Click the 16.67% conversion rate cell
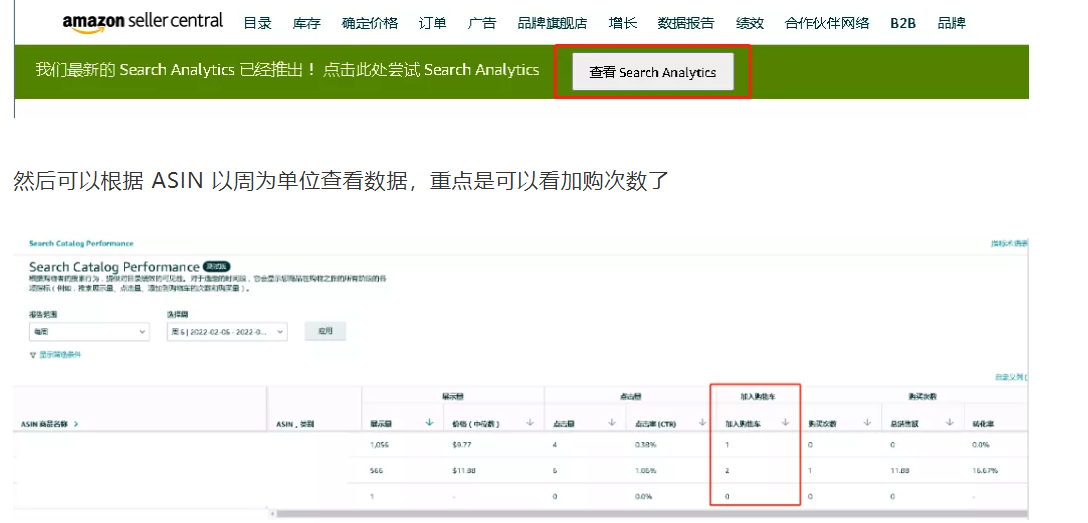1088x523 pixels. [985, 471]
